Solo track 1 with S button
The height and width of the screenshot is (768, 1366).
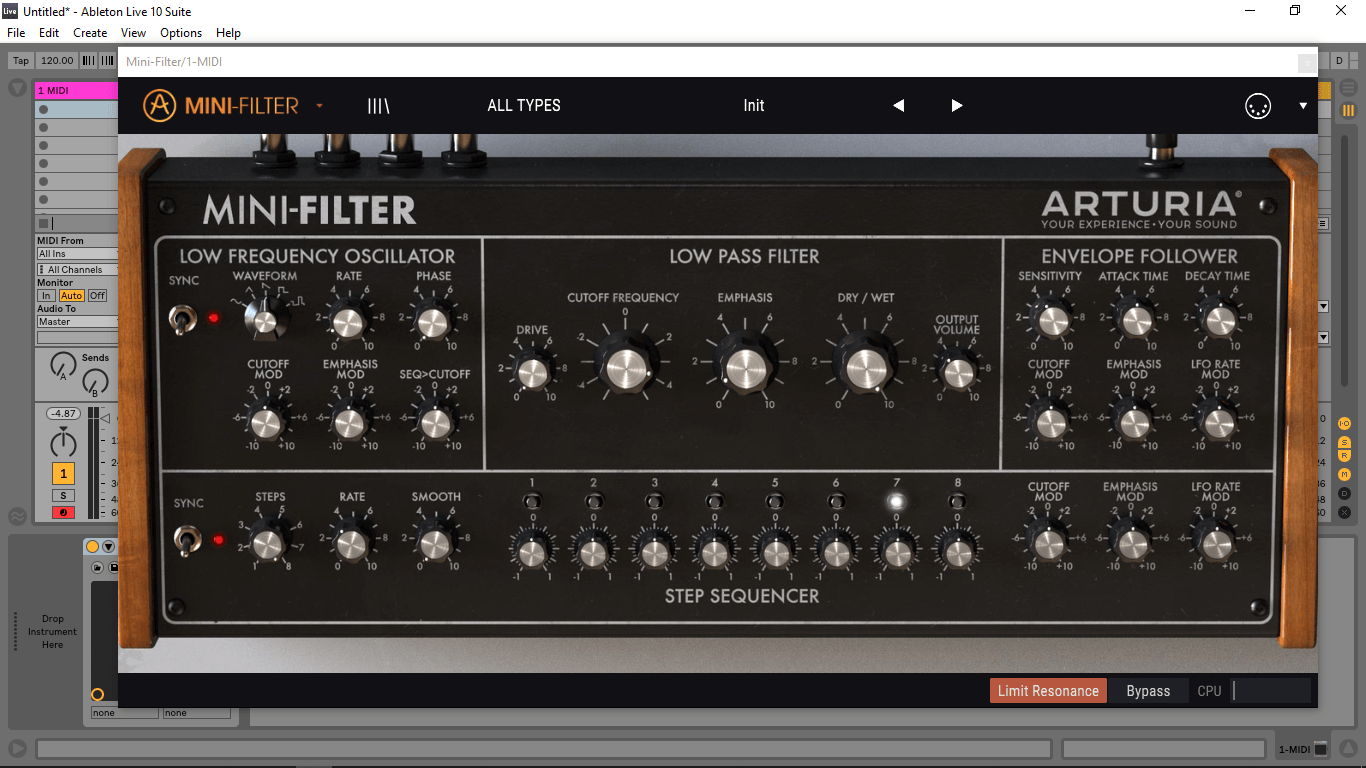63,496
